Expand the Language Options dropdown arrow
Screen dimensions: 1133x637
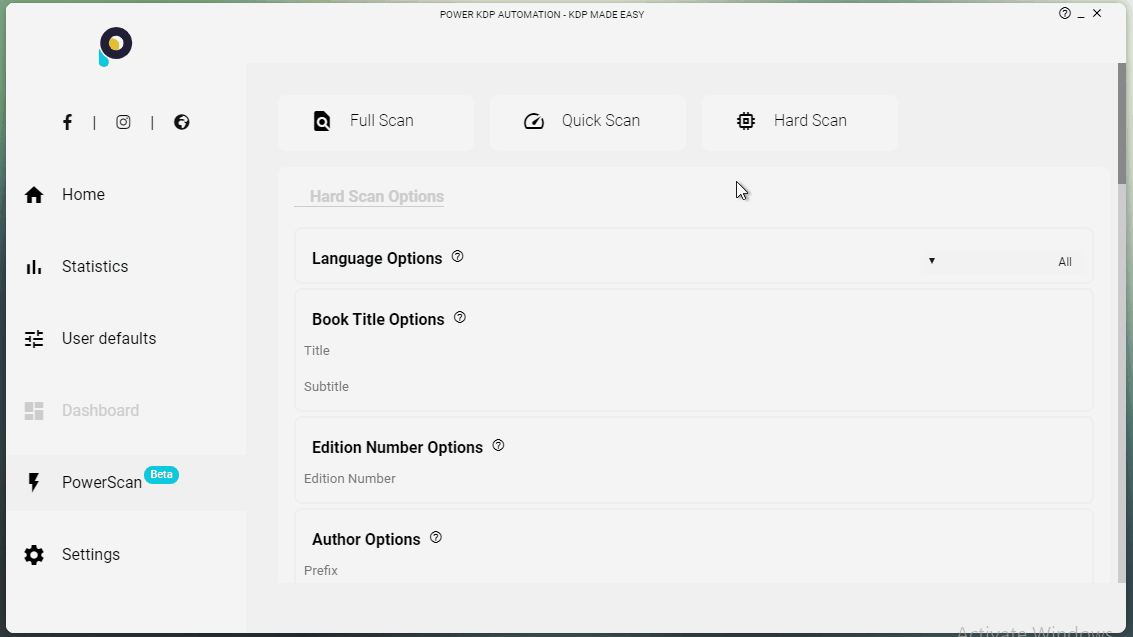tap(931, 261)
